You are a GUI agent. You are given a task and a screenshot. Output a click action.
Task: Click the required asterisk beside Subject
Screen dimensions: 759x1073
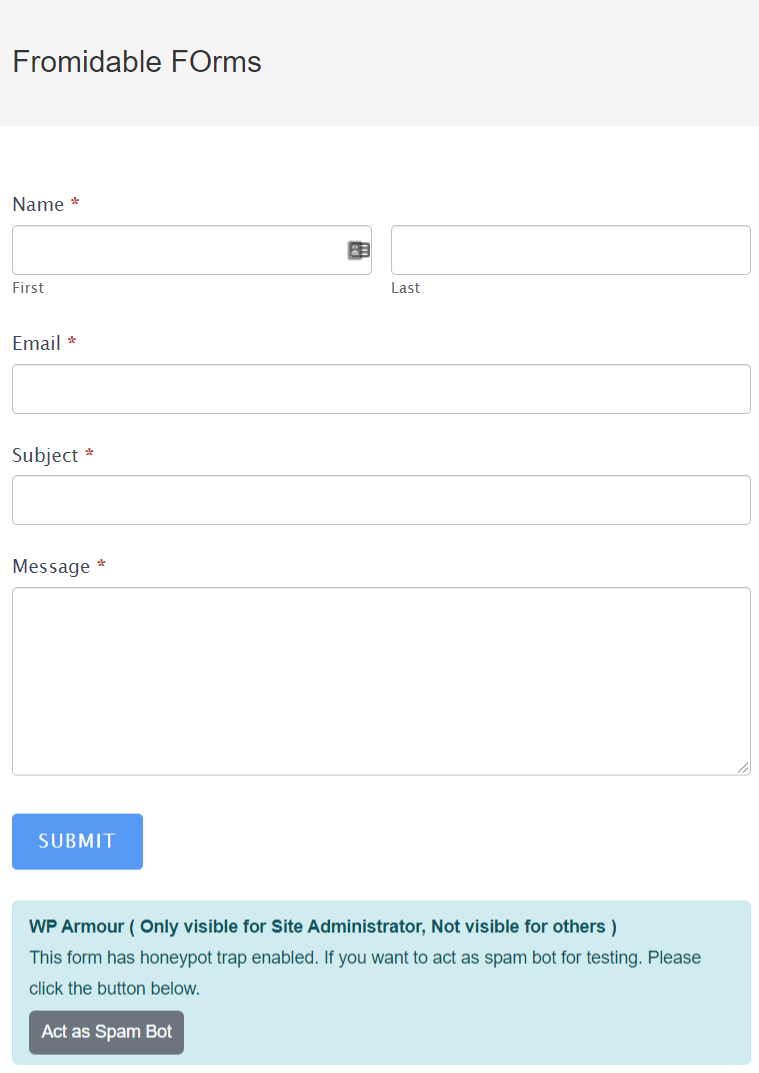[89, 455]
